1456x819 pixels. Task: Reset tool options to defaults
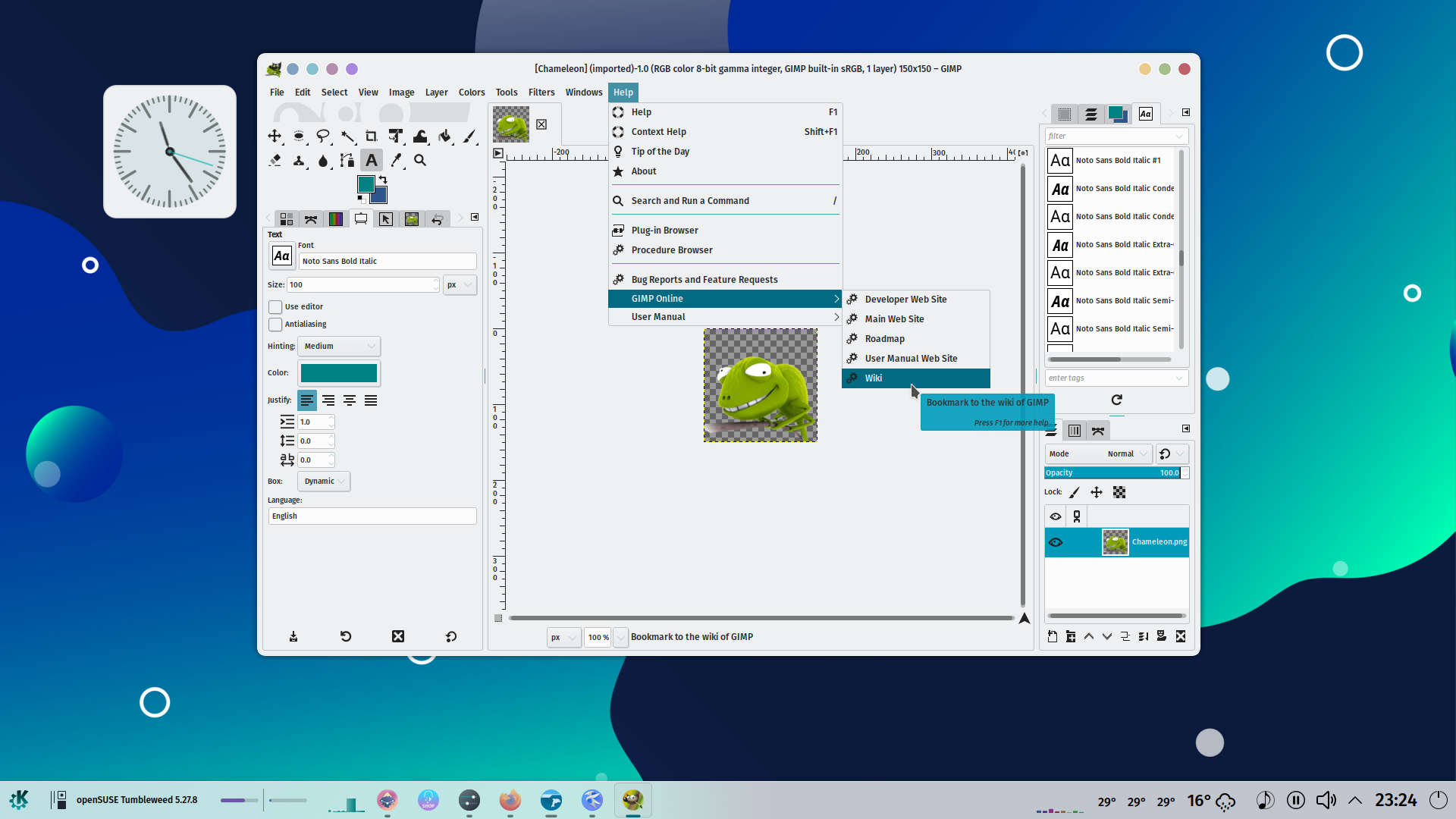pos(451,636)
